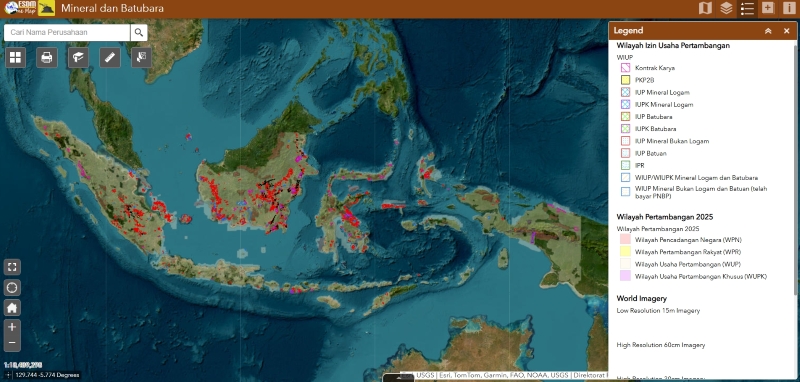
Task: Open the Basemap Gallery map icon
Action: click(705, 8)
